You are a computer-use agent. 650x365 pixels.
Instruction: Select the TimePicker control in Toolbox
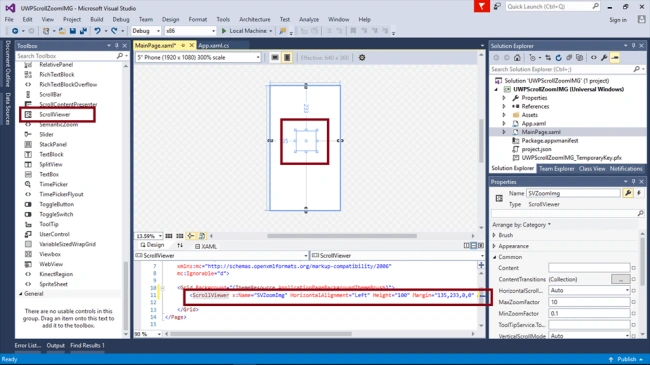click(53, 184)
